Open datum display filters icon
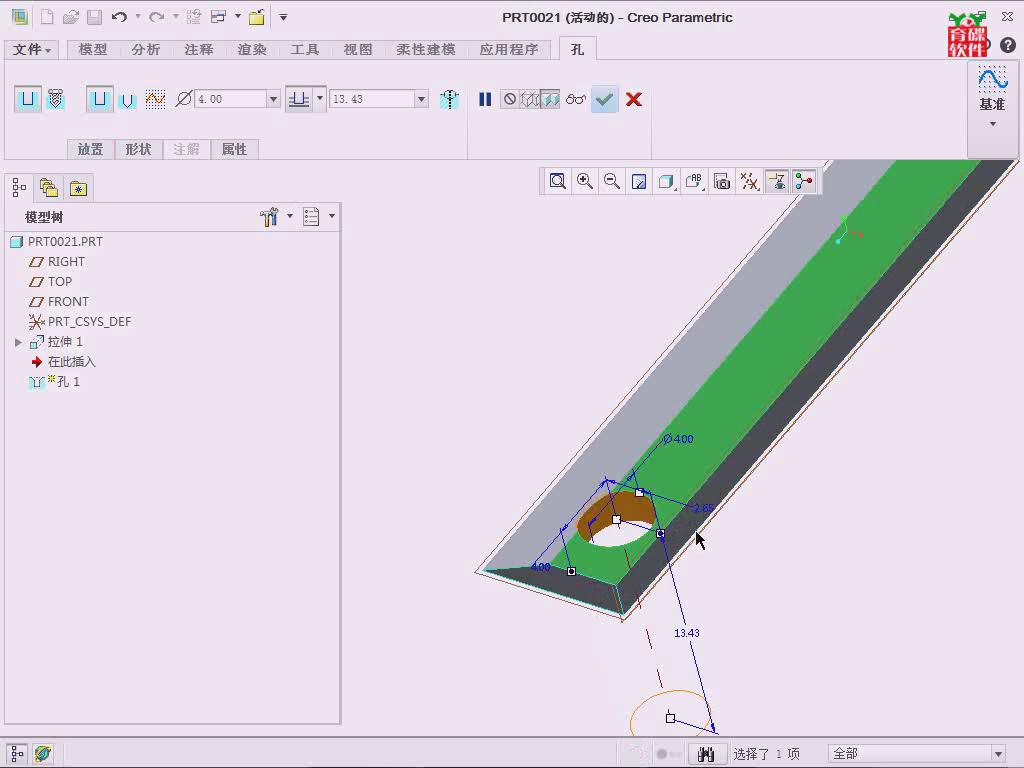 click(x=750, y=182)
